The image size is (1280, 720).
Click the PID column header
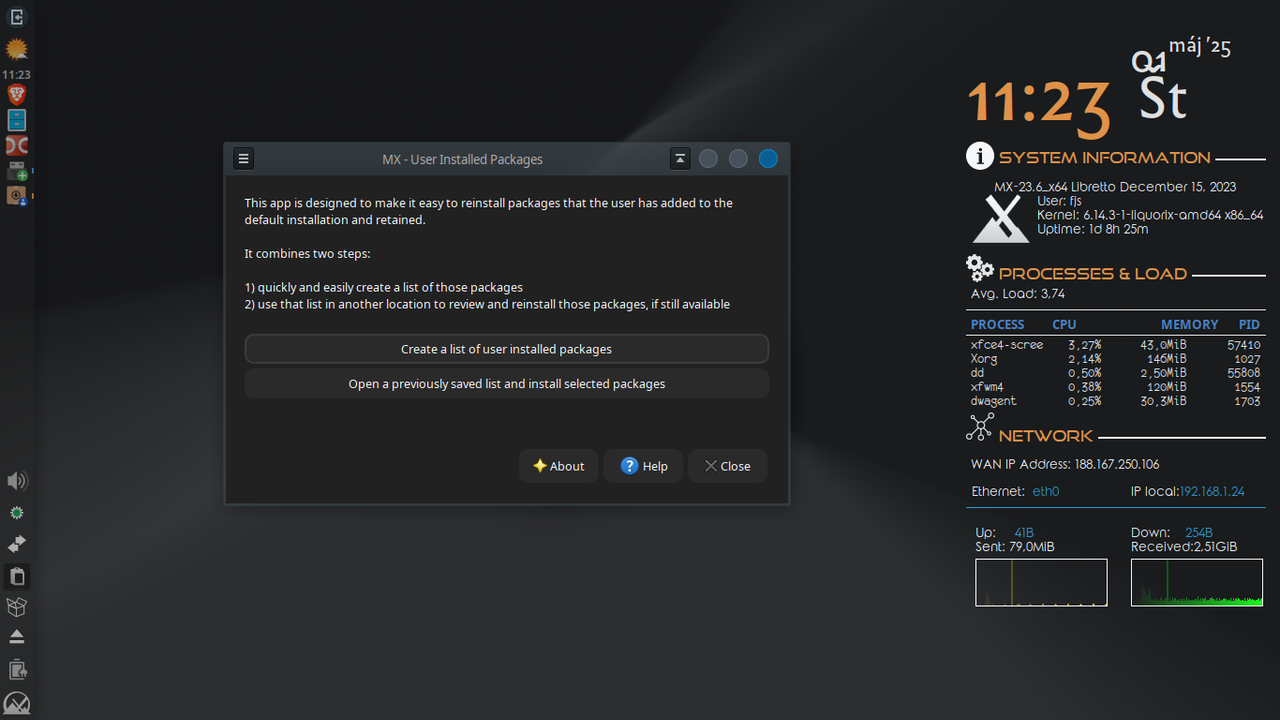pos(1249,324)
